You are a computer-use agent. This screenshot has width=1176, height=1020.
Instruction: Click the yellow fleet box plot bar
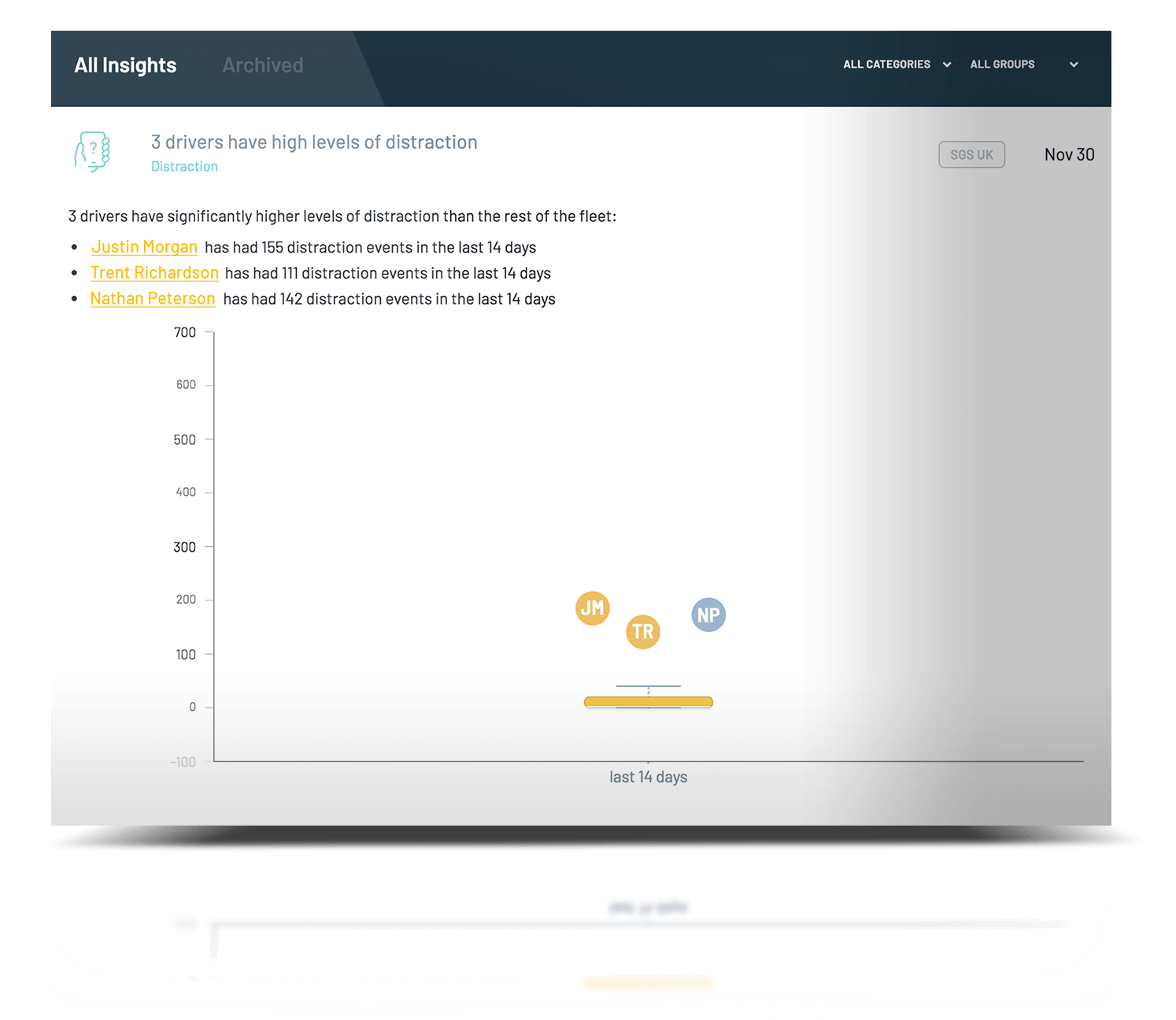coord(649,702)
